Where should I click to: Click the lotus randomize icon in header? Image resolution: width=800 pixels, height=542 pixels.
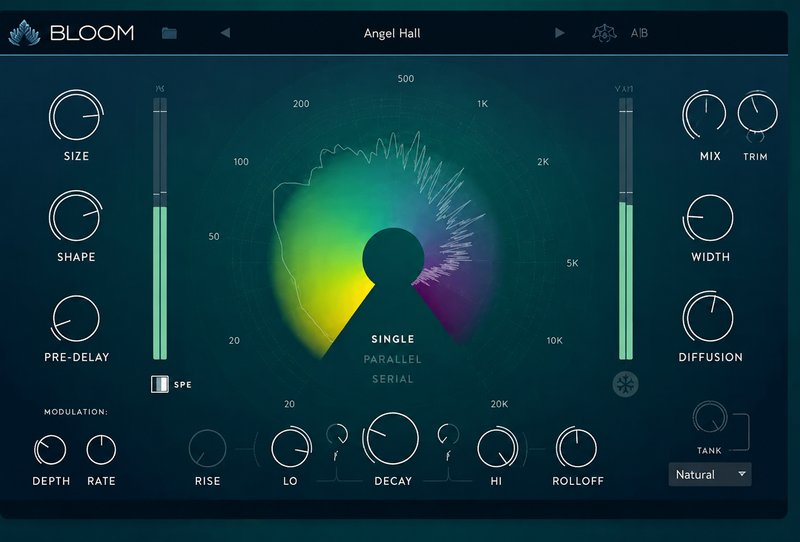pyautogui.click(x=604, y=33)
